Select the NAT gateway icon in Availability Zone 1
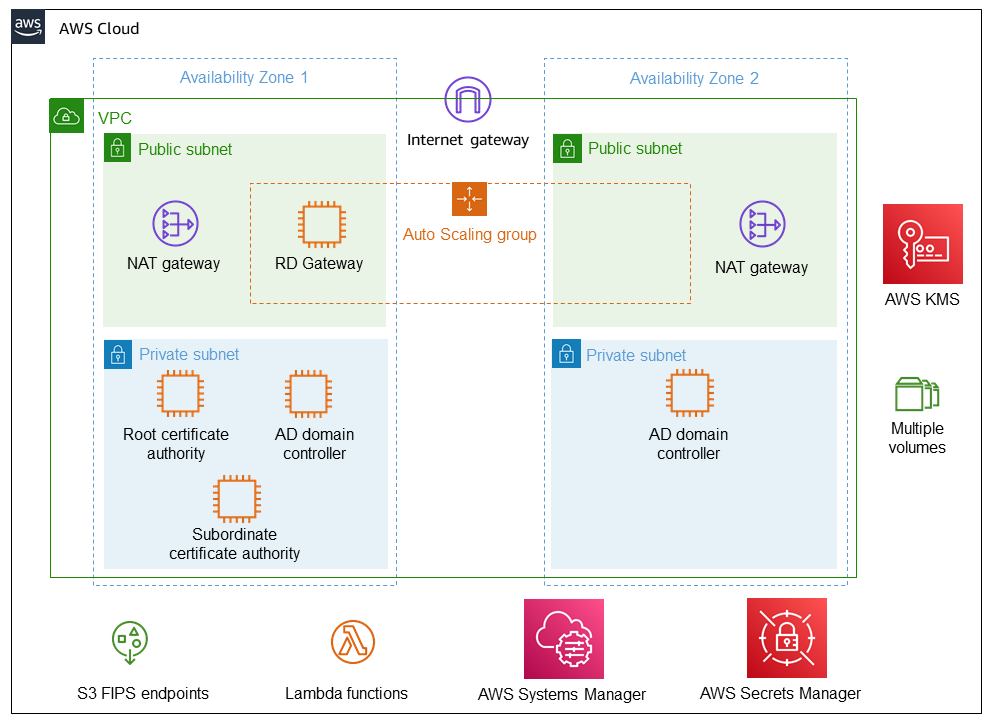The height and width of the screenshot is (721, 989). click(175, 223)
